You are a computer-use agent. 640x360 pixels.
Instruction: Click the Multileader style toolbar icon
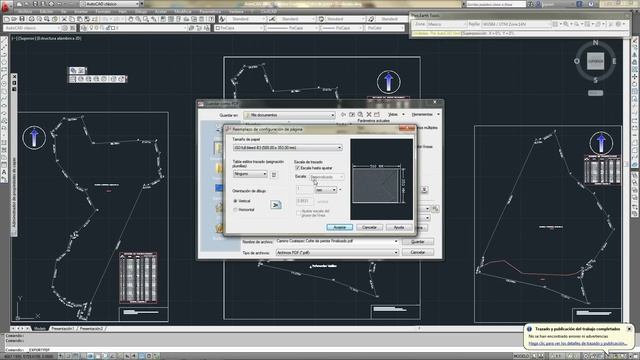pos(371,19)
